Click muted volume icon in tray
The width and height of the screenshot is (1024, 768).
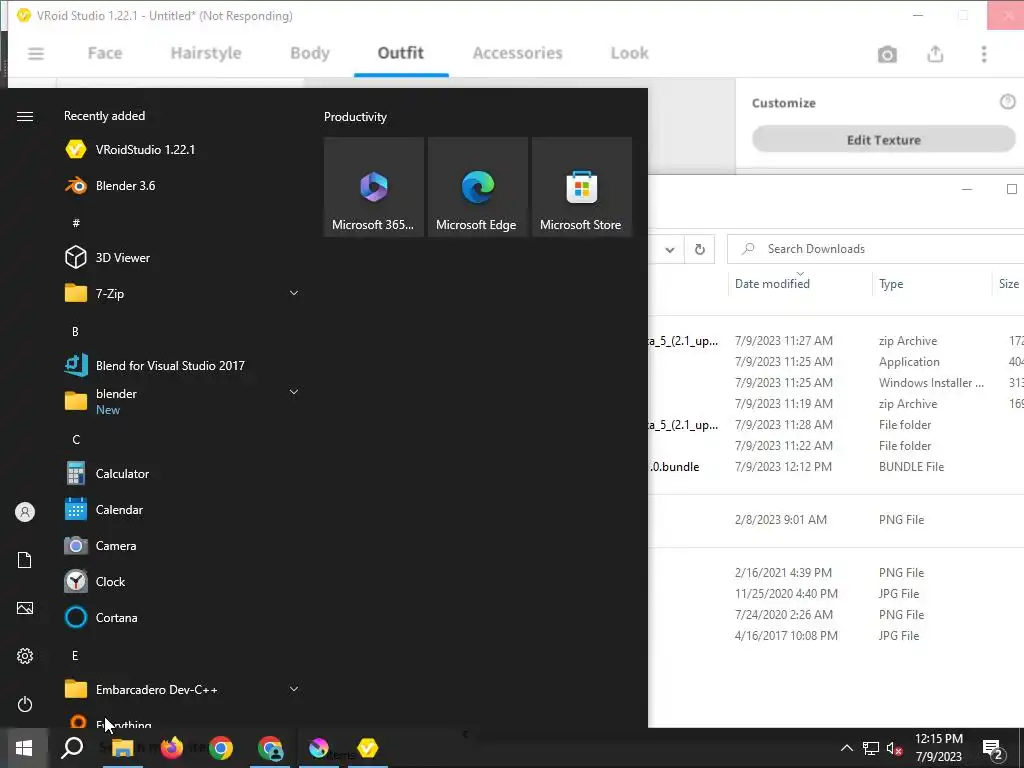894,748
